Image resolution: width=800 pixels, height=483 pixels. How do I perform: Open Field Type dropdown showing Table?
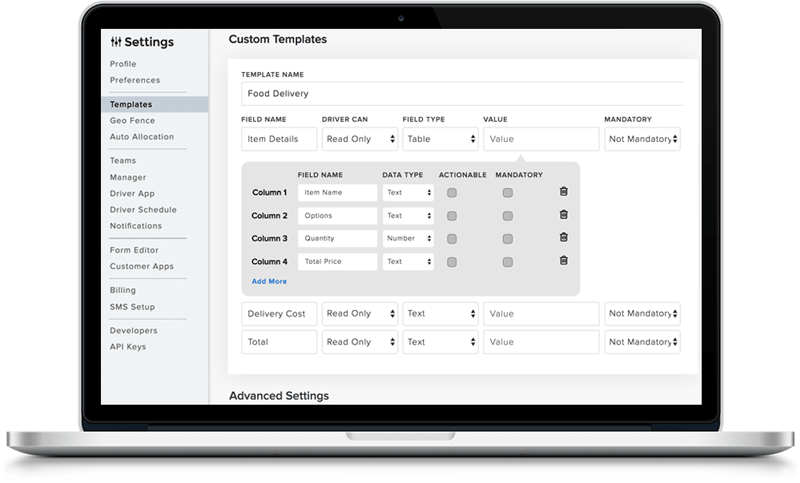pyautogui.click(x=440, y=139)
